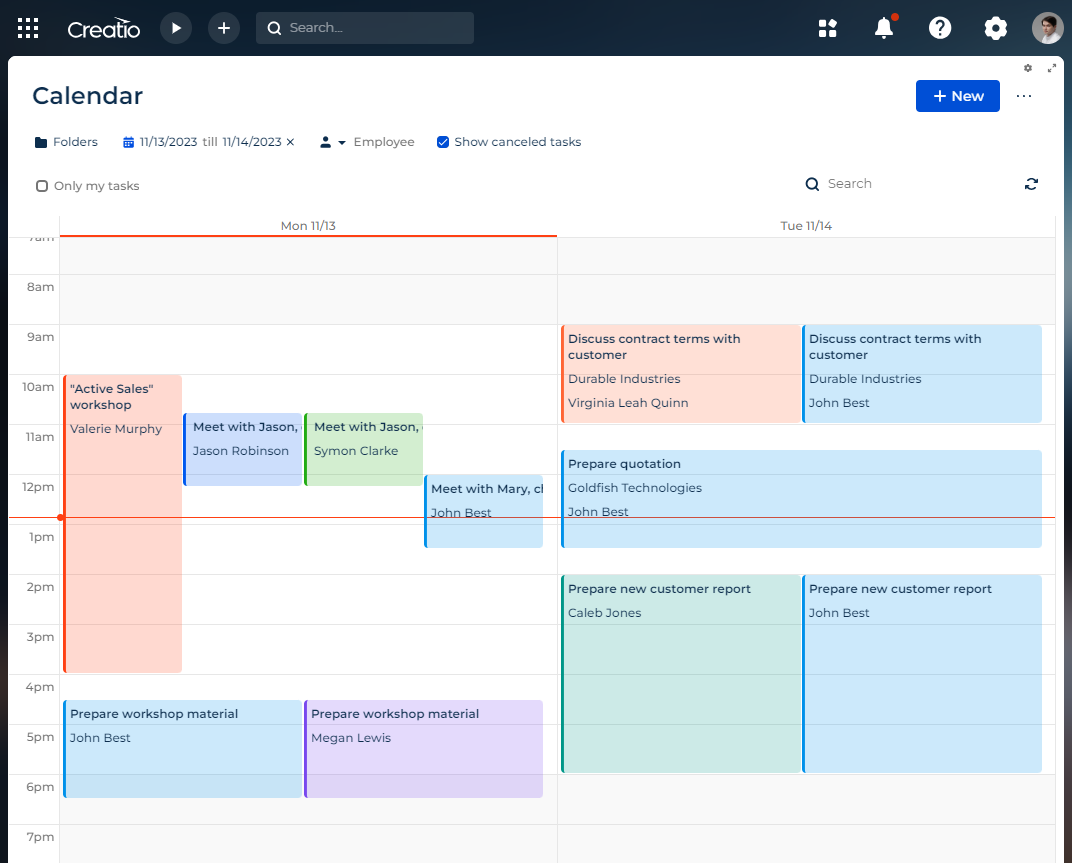Focus the calendar Search field
The height and width of the screenshot is (863, 1072).
tap(909, 184)
